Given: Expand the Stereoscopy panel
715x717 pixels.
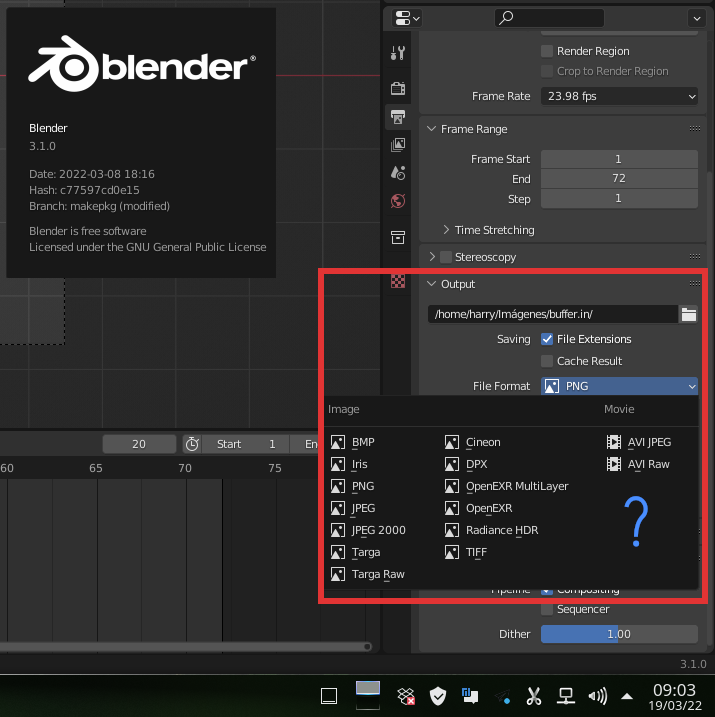Looking at the screenshot, I should pyautogui.click(x=432, y=257).
